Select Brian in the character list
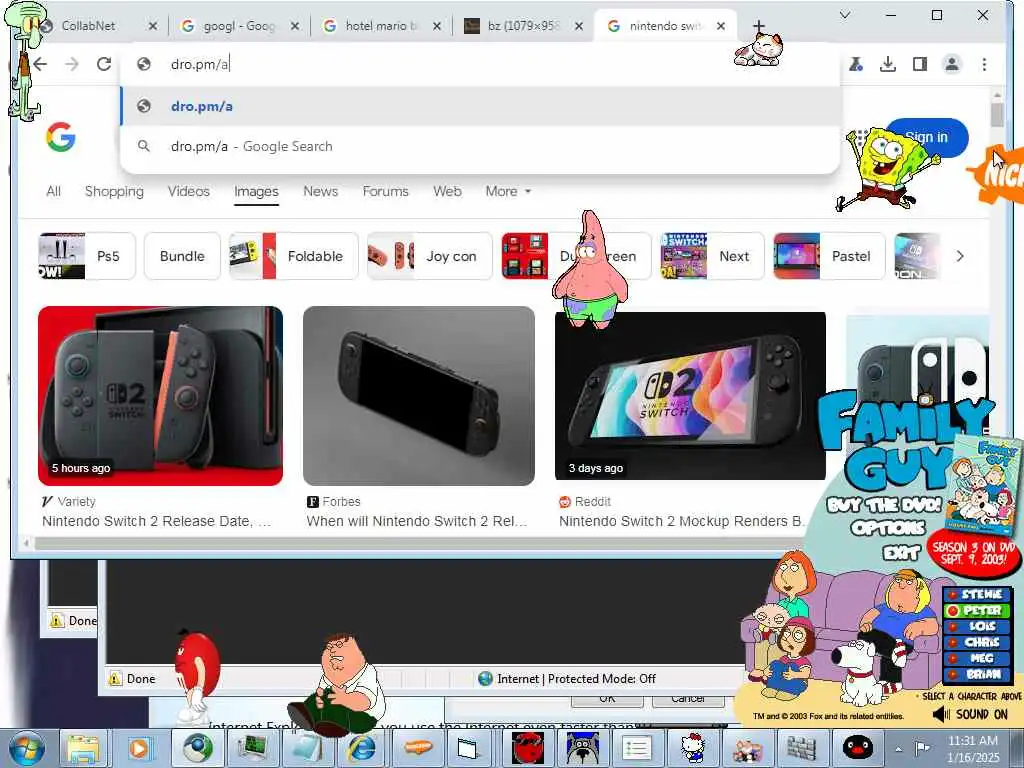 pyautogui.click(x=977, y=675)
